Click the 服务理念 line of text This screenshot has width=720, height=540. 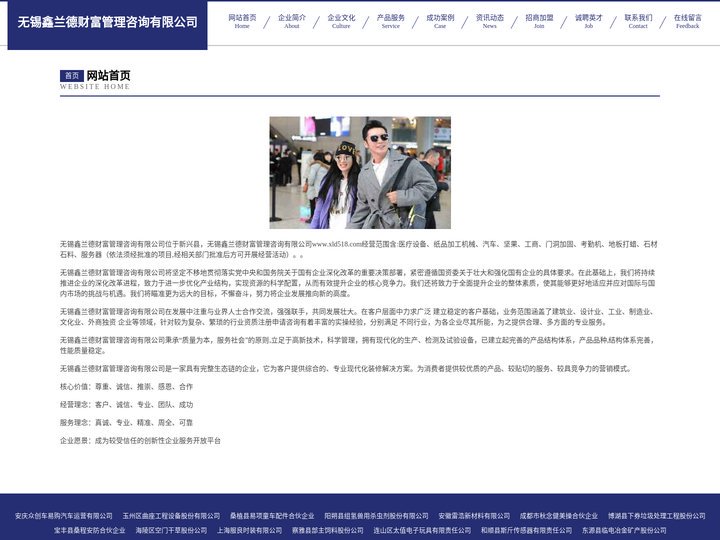pyautogui.click(x=126, y=422)
